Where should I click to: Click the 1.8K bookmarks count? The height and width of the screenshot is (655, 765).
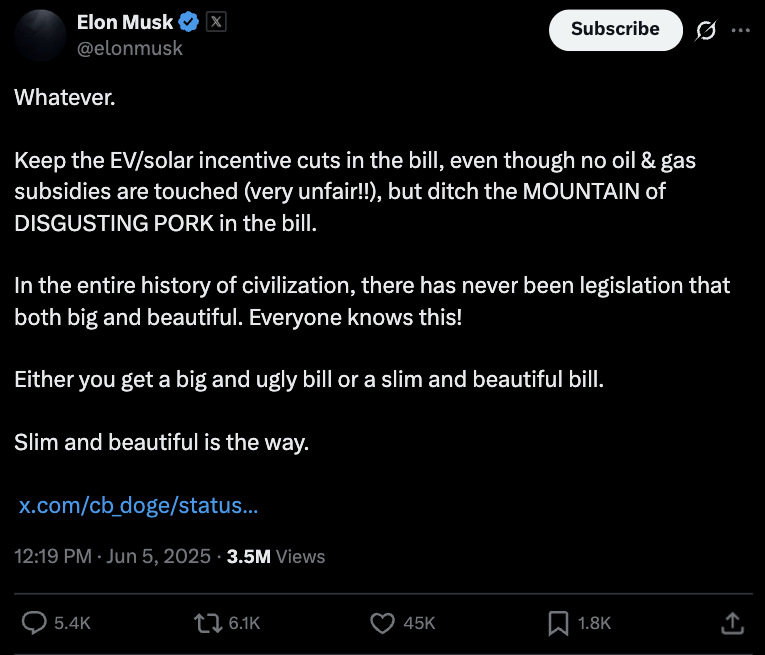594,622
